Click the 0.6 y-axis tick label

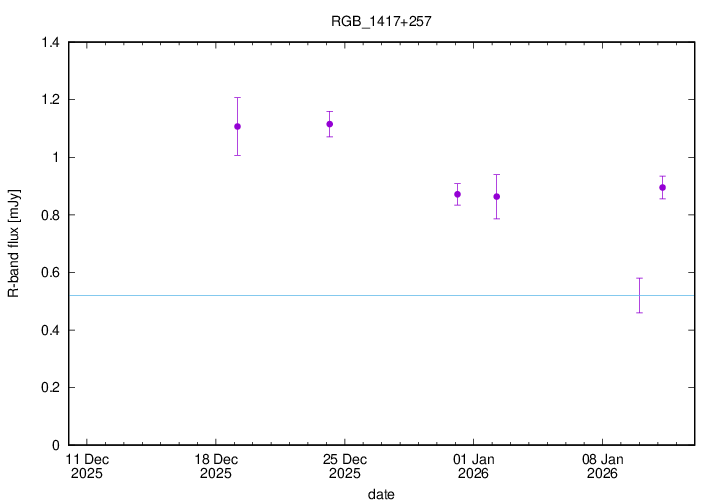pos(49,273)
